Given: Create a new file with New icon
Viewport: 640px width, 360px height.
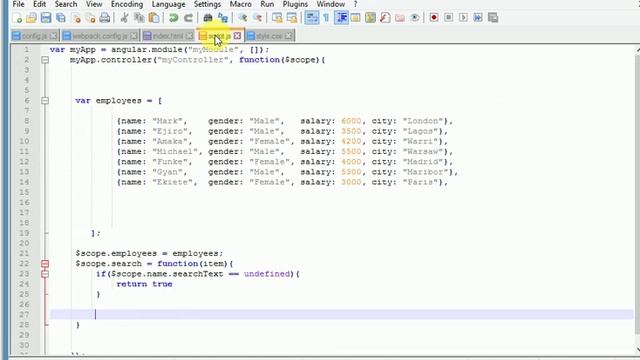Looking at the screenshot, I should click(x=17, y=18).
